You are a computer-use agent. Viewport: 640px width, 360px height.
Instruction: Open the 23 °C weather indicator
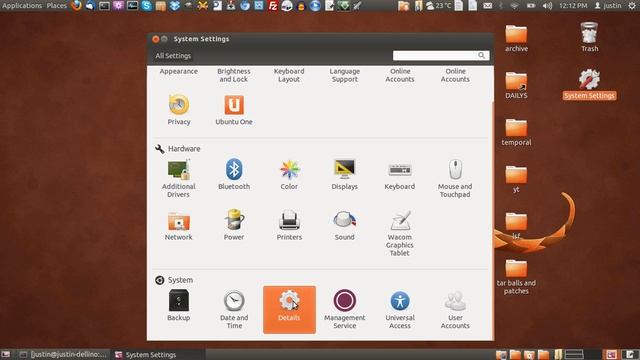(439, 6)
